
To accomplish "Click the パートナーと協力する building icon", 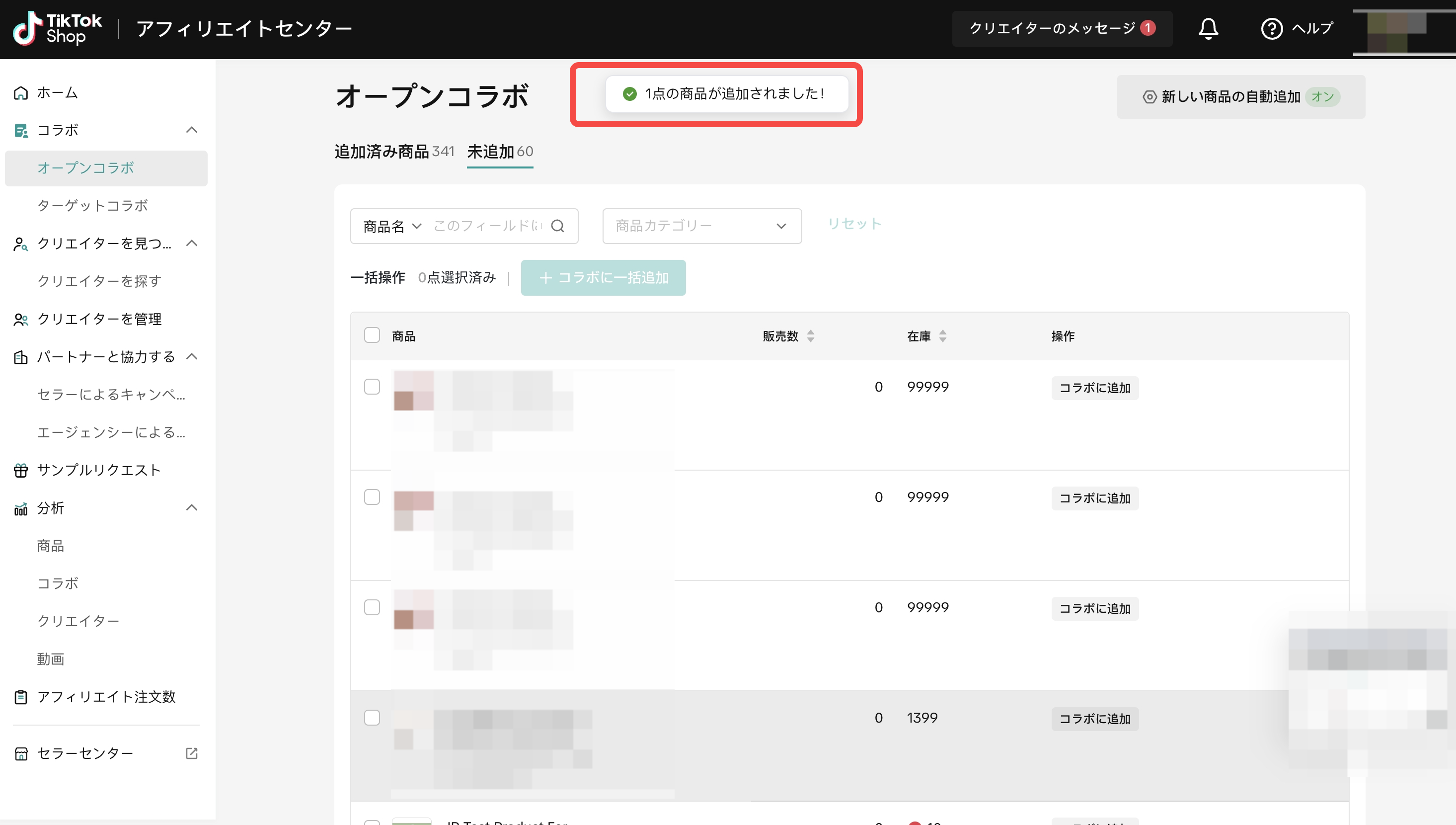I will [x=21, y=357].
